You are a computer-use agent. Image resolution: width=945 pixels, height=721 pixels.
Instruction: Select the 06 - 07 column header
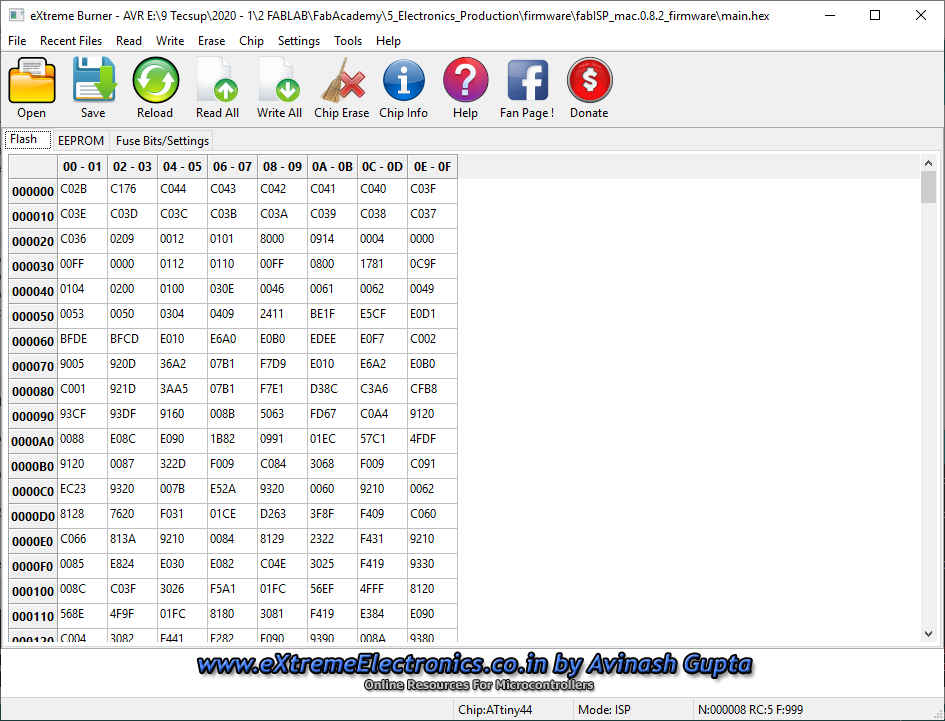233,167
